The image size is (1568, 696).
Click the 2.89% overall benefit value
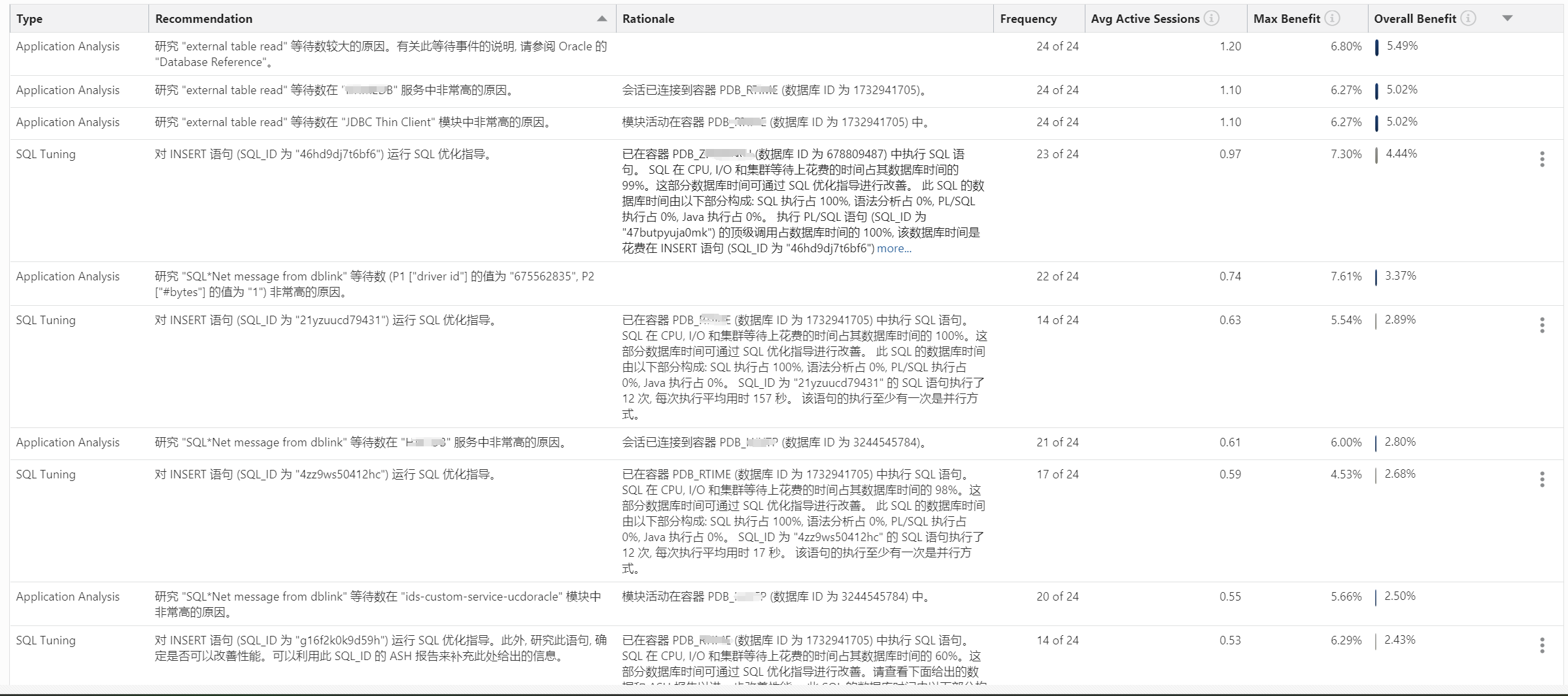pos(1400,320)
